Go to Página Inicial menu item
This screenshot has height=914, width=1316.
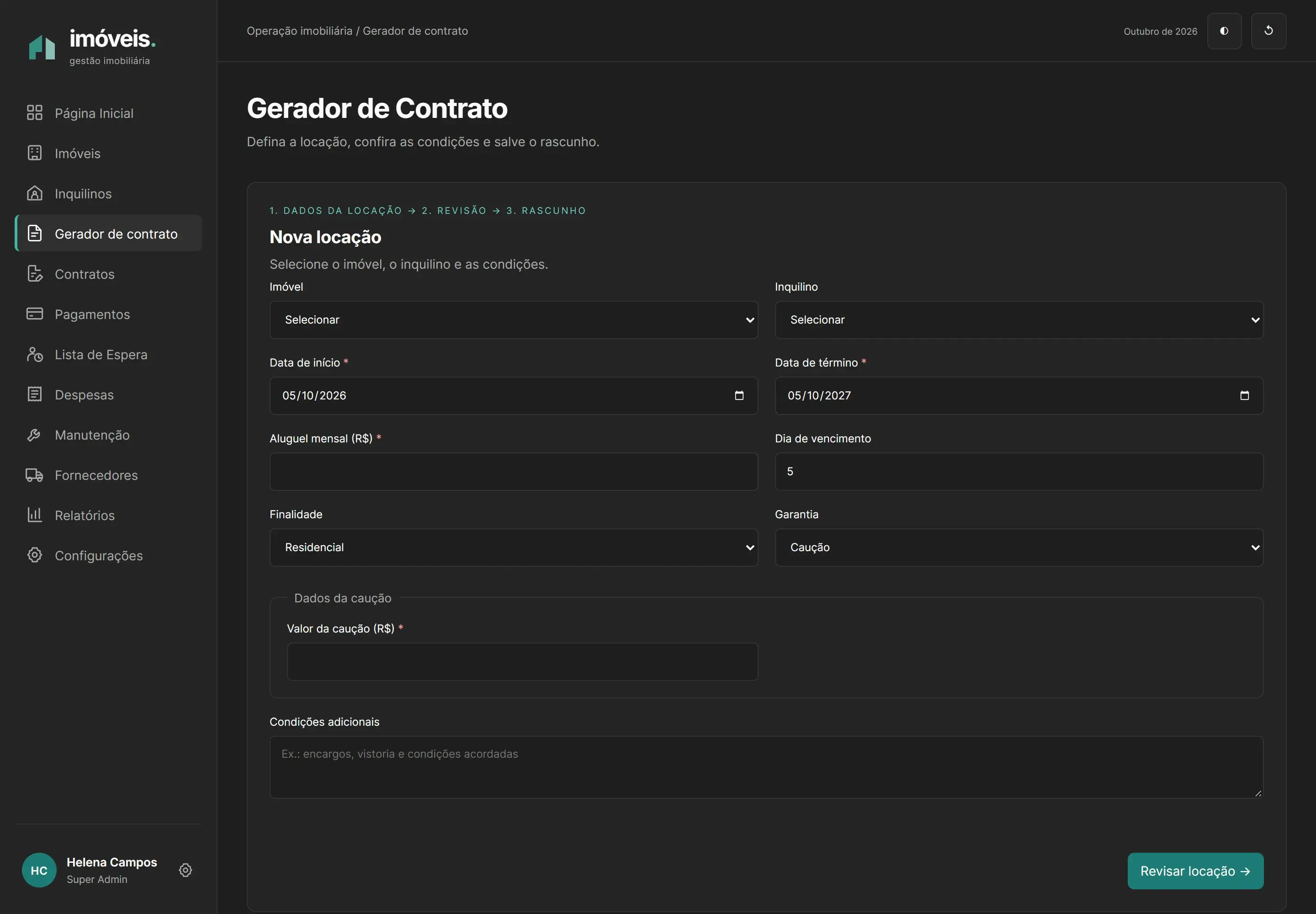coord(108,113)
